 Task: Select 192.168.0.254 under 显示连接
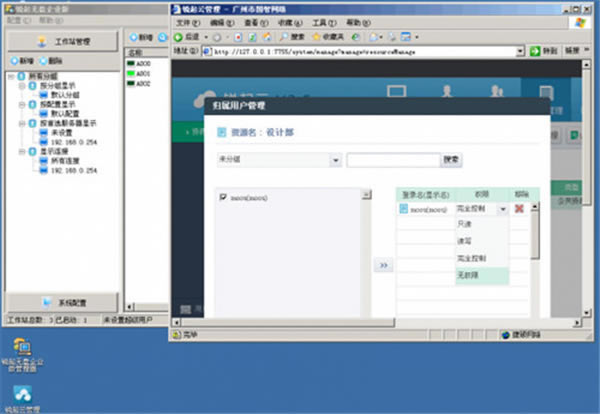pyautogui.click(x=74, y=170)
